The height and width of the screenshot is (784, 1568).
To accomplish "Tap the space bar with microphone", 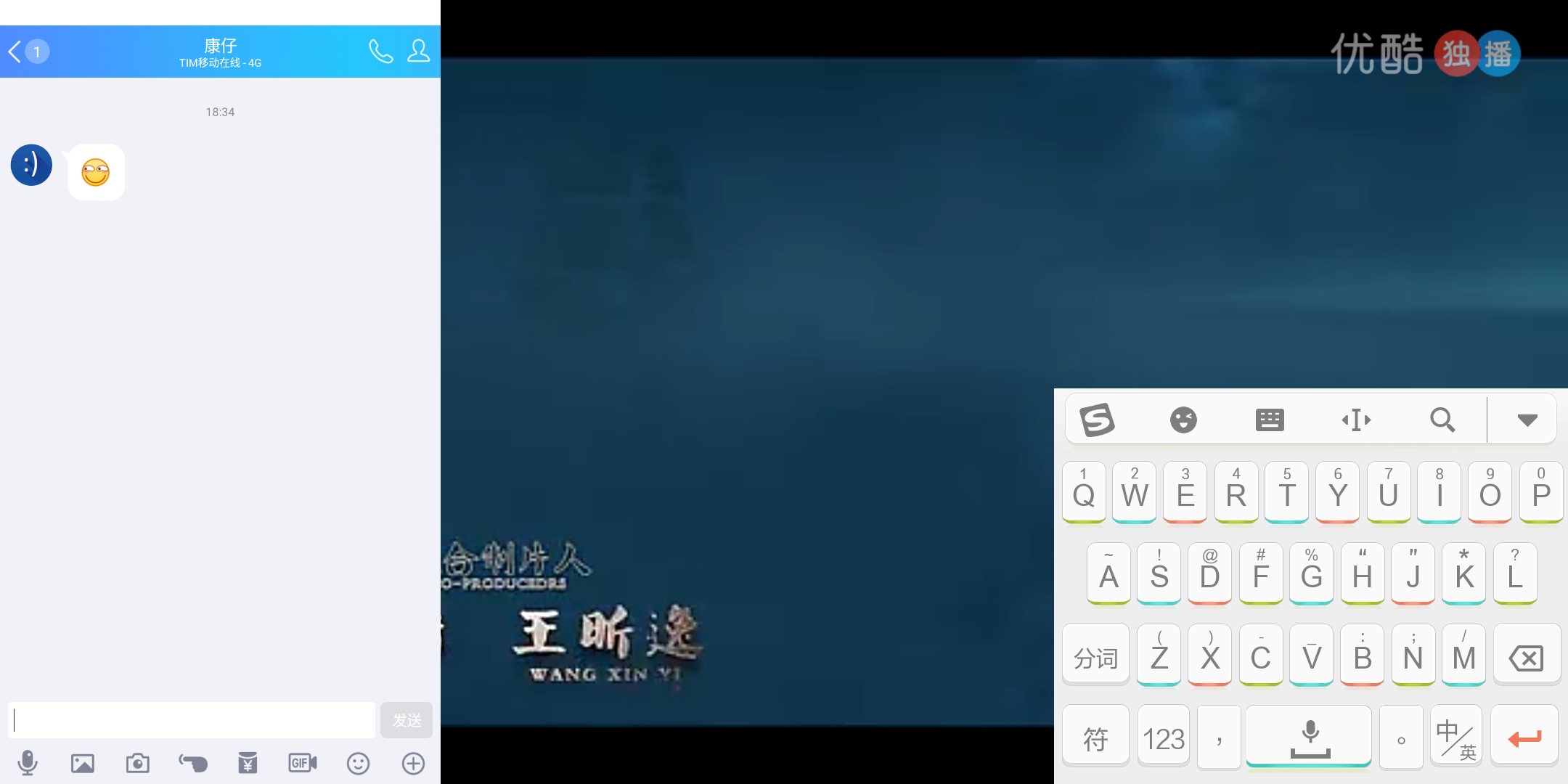I will (x=1310, y=735).
